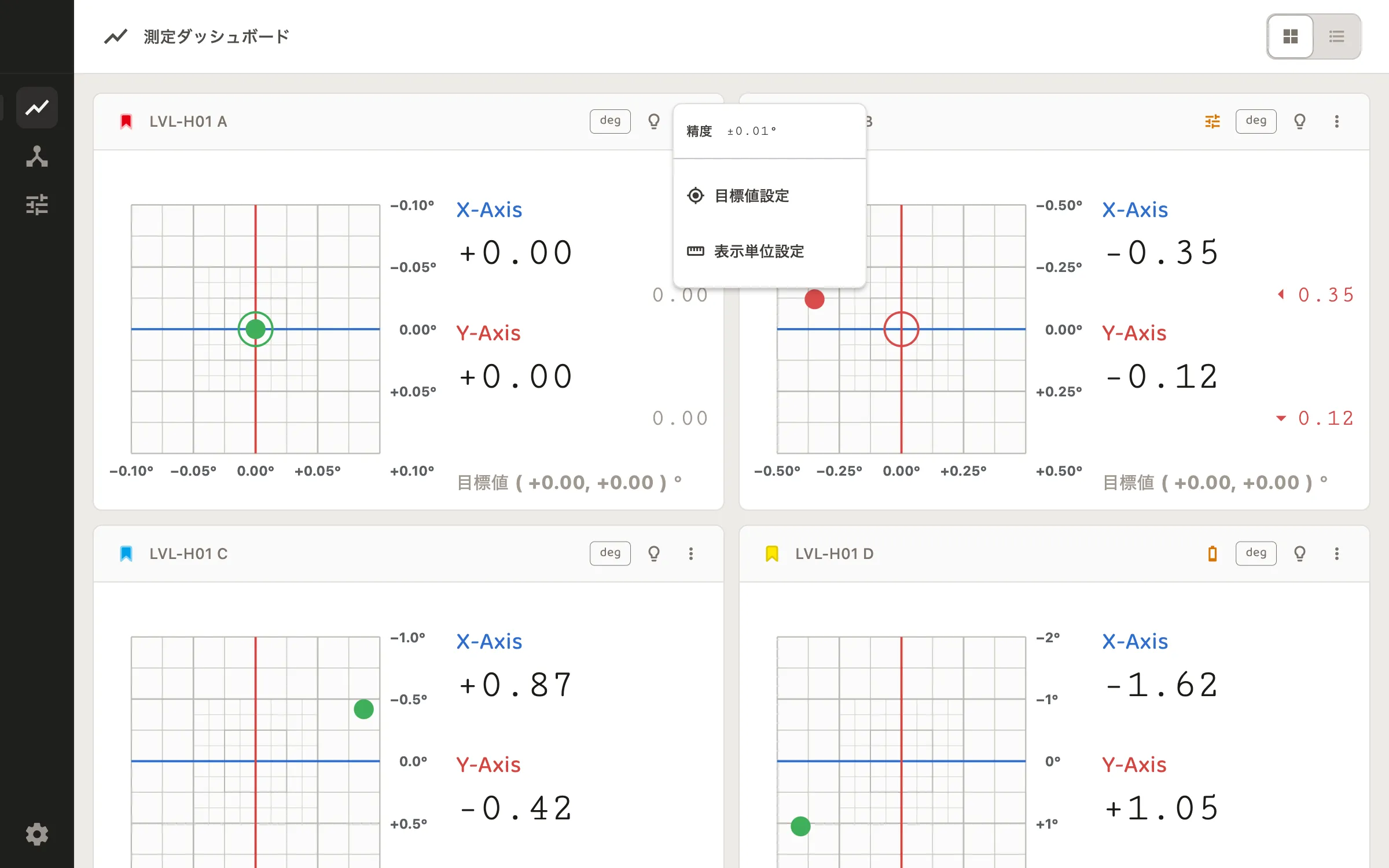Click deg unit button on LVL-H01 A
Screen dimensions: 1389x868
coord(610,122)
